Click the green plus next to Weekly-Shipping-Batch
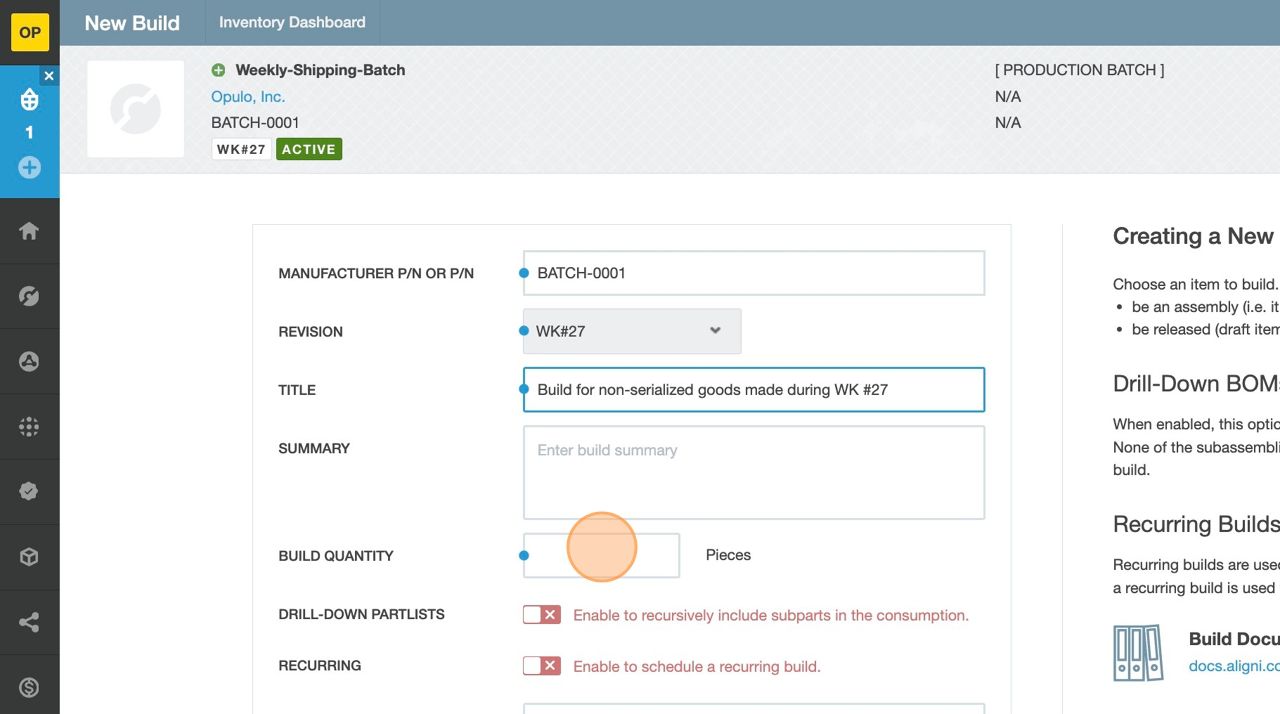Viewport: 1280px width, 714px height. click(218, 70)
